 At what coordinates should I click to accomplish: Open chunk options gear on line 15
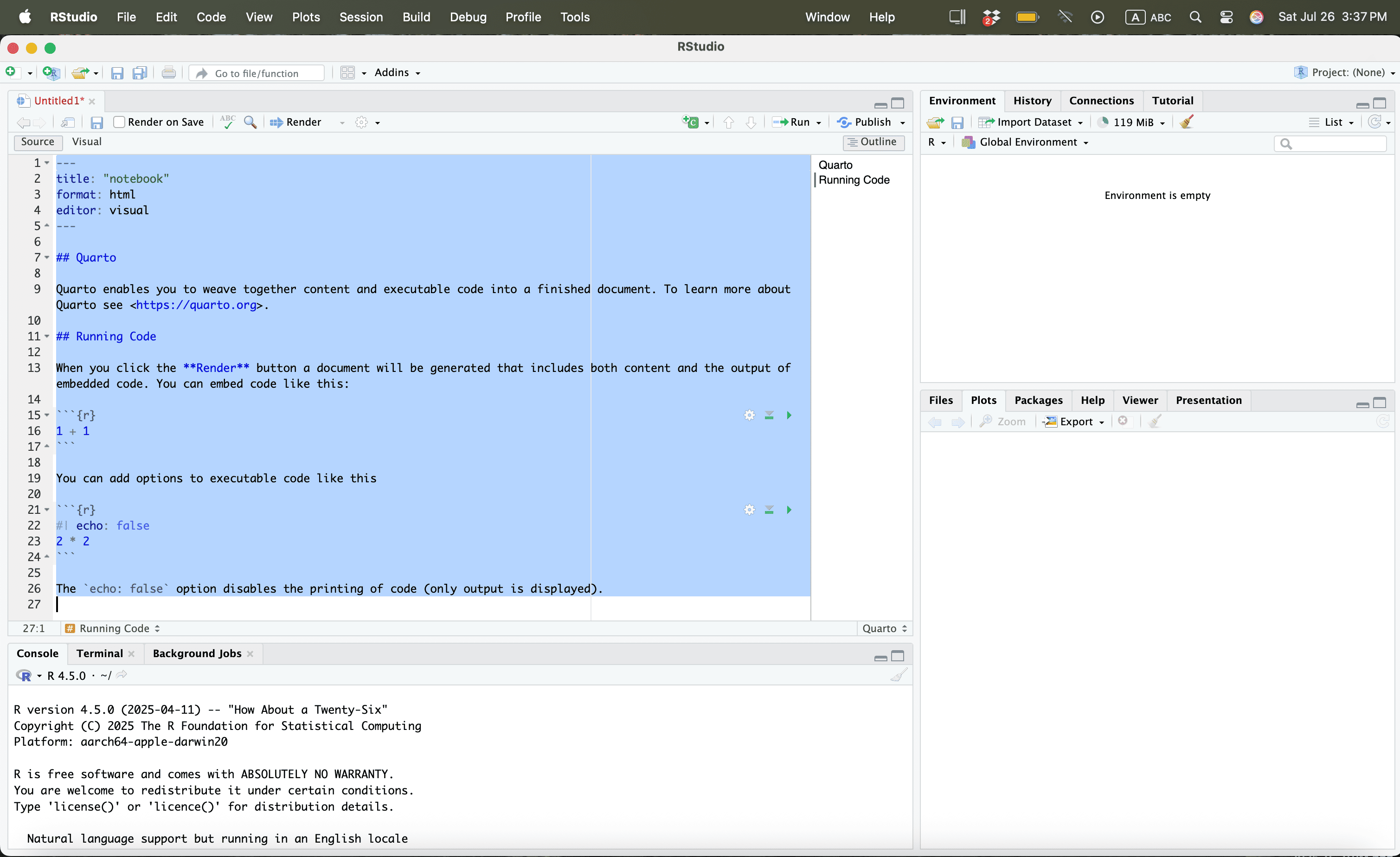click(750, 415)
